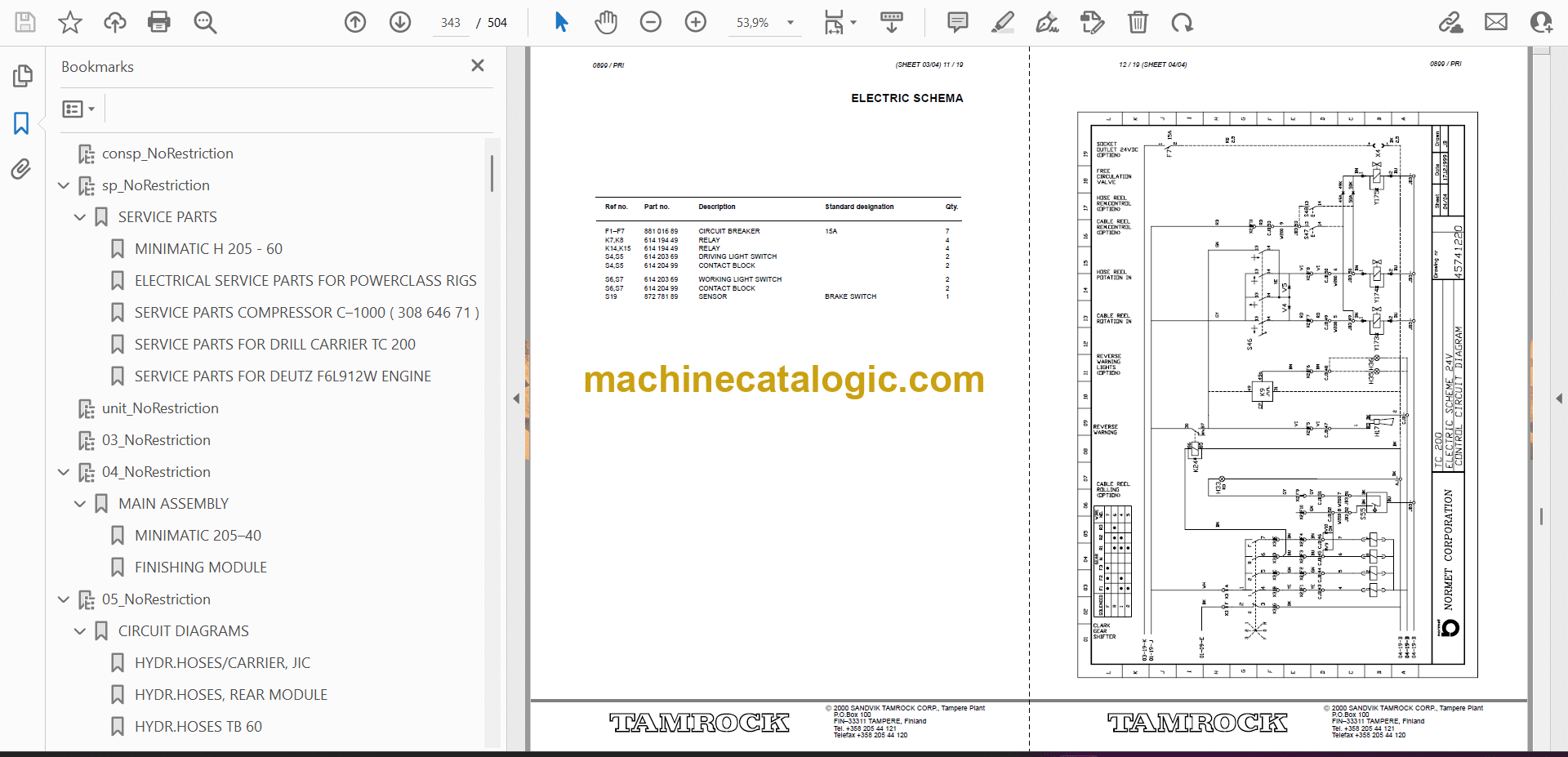Viewport: 1568px width, 757px height.
Task: Expand the right tools pane arrow
Action: tap(1559, 399)
